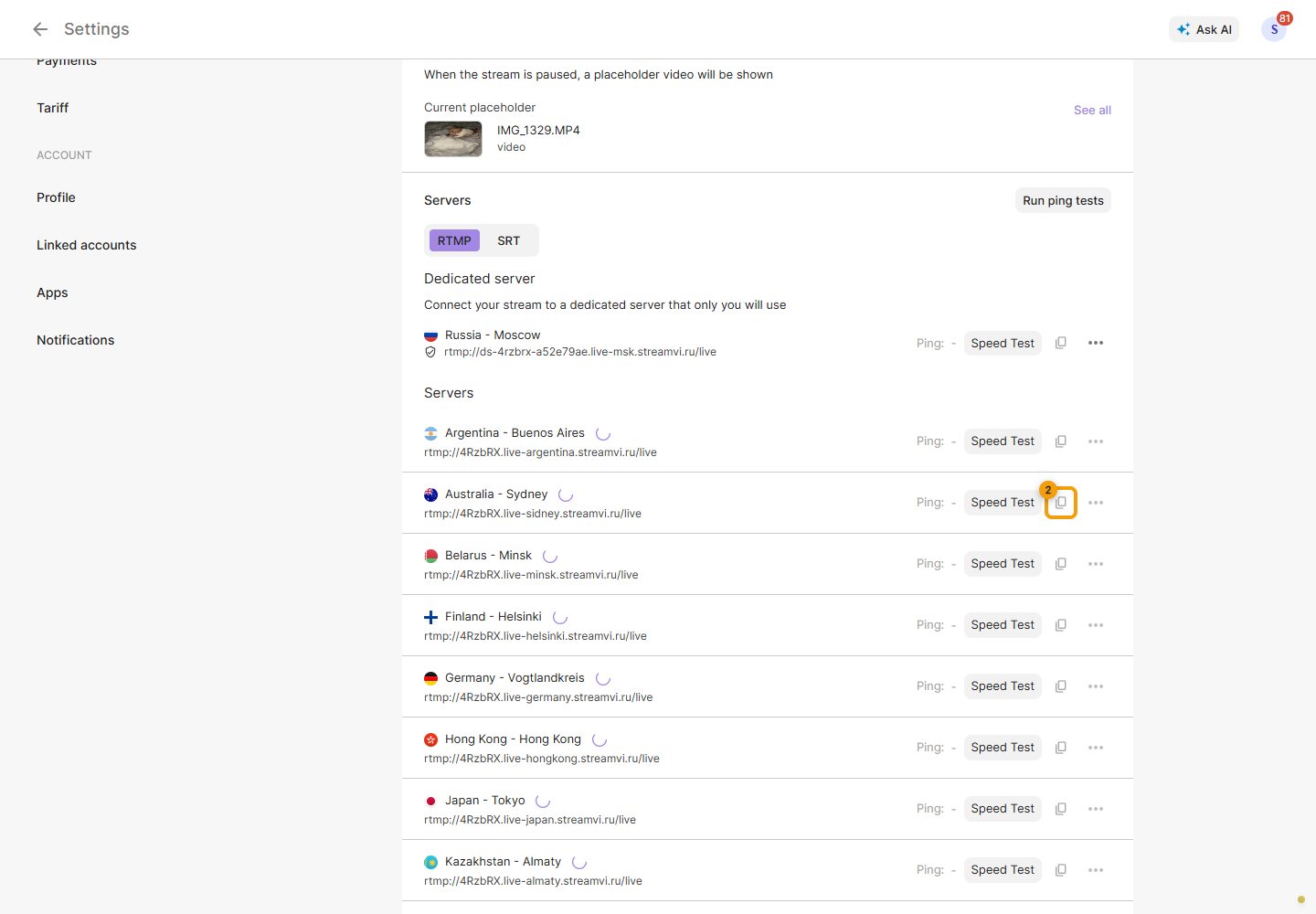This screenshot has width=1316, height=914.
Task: Copy the Belarus - Minsk server URL
Action: [1061, 564]
